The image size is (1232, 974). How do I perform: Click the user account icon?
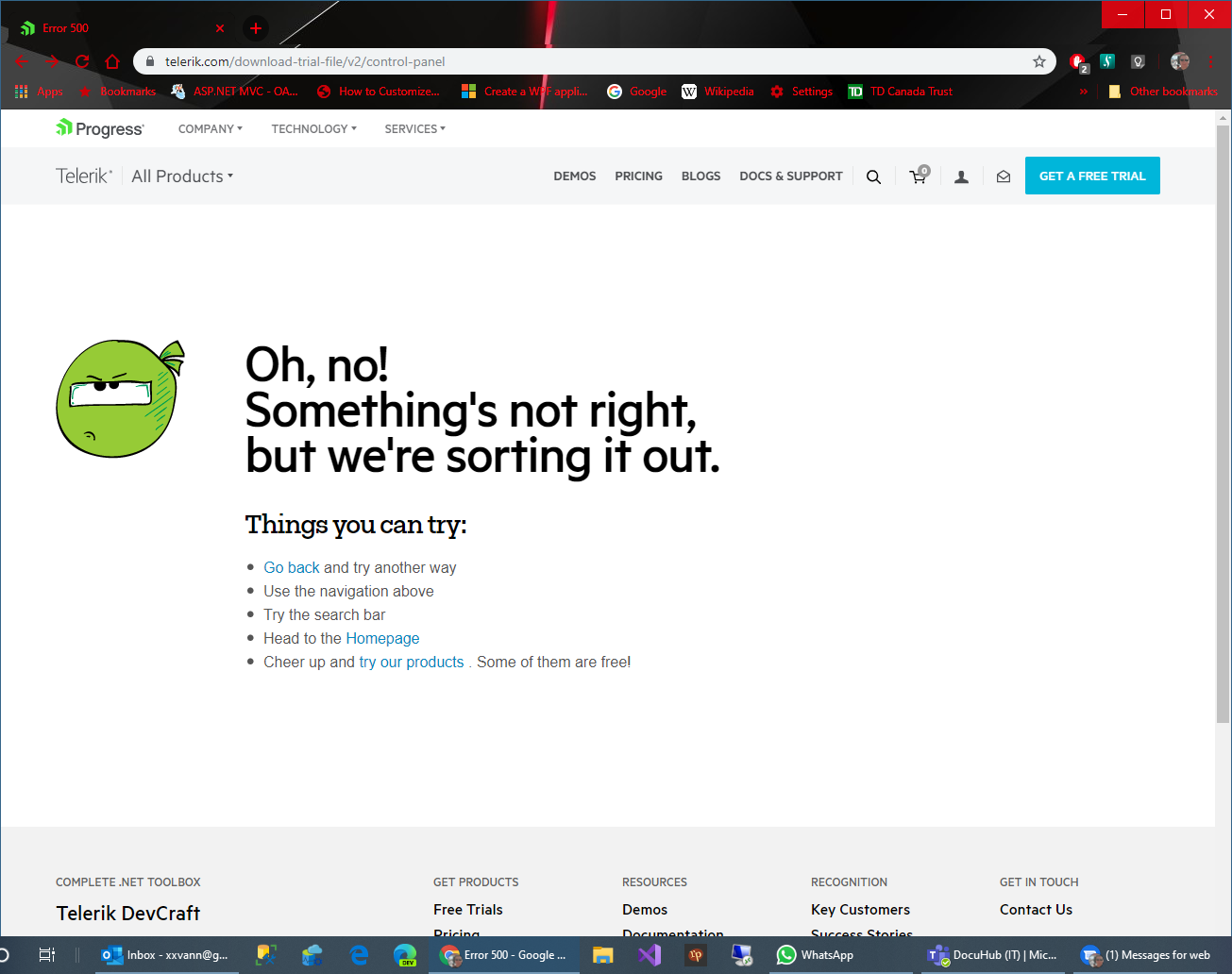961,176
